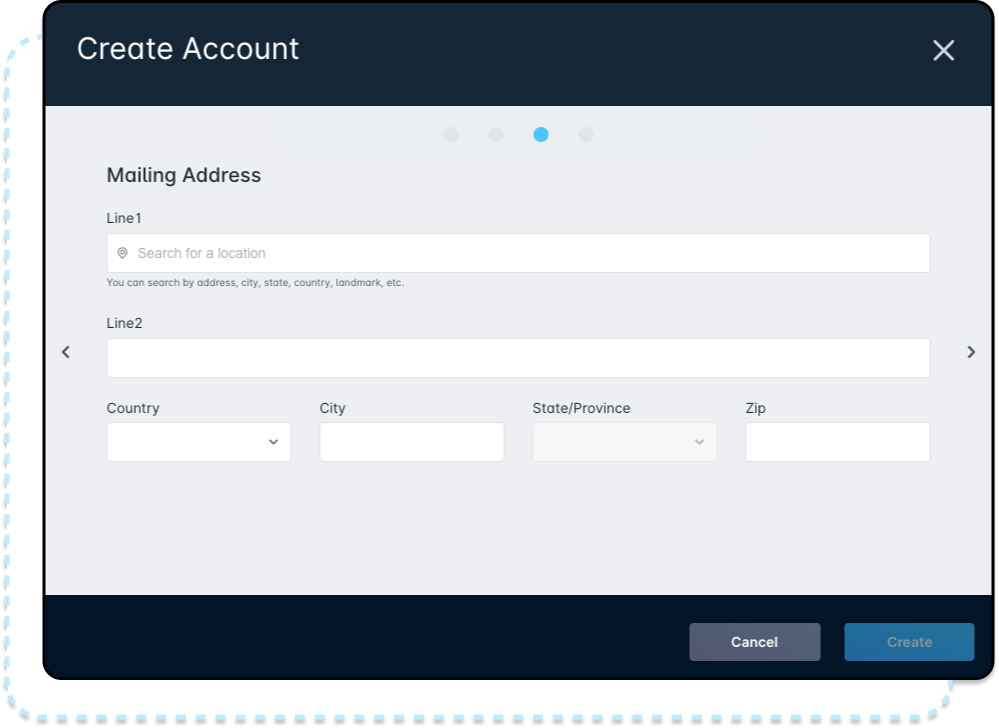Screen dimensions: 999x728
Task: Click the location pin icon in Line1
Action: 122,253
